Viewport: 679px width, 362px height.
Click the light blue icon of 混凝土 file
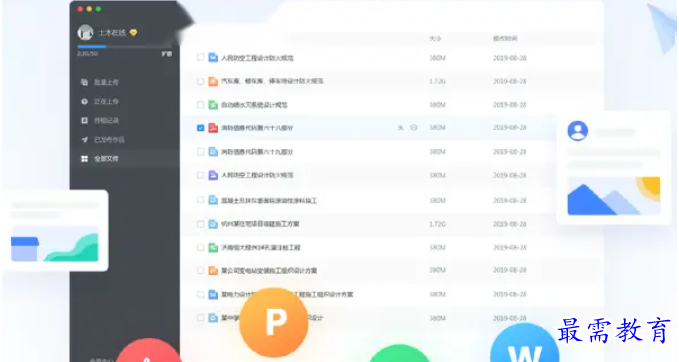[213, 200]
